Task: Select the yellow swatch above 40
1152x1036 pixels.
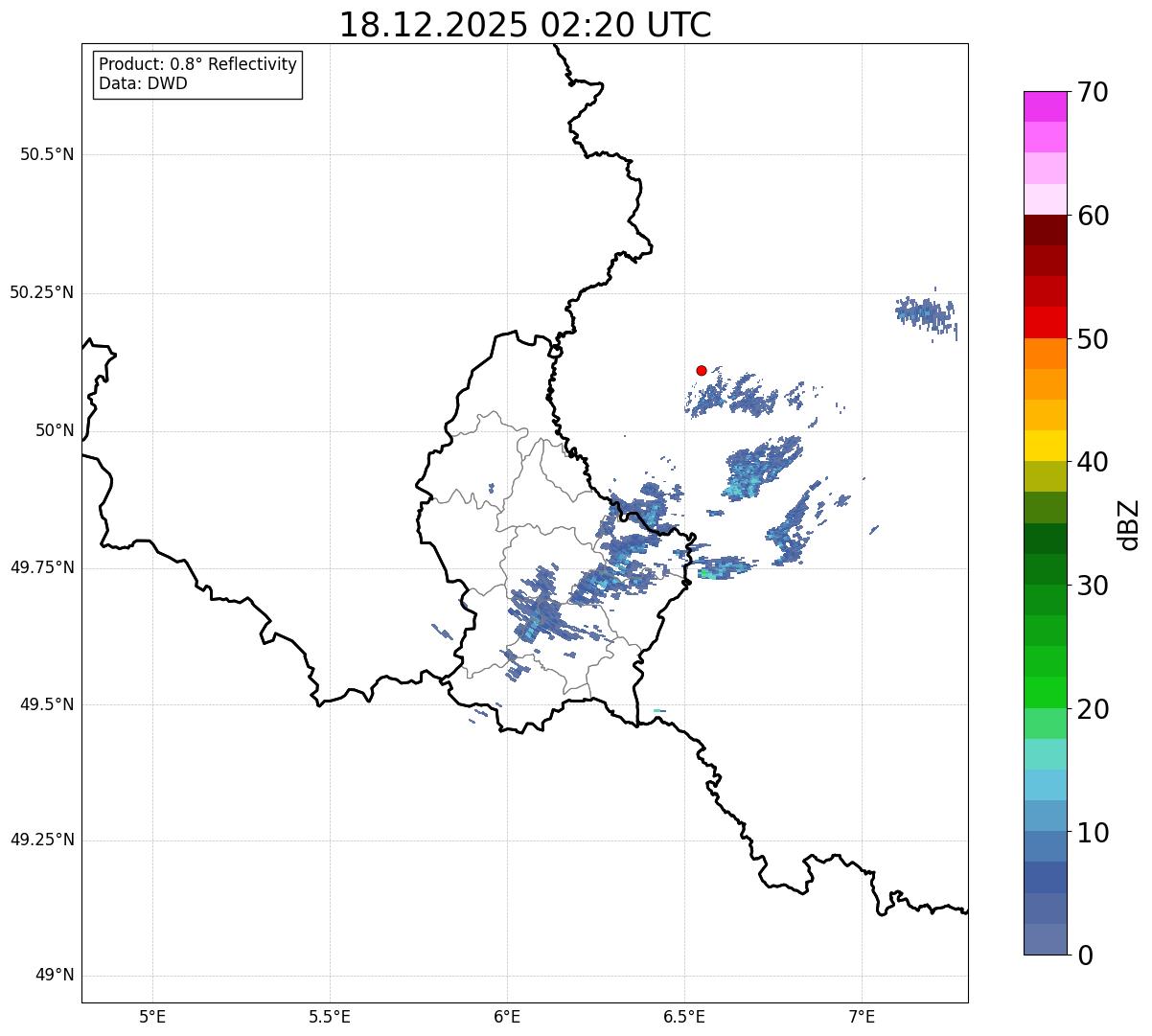Action: click(1045, 447)
